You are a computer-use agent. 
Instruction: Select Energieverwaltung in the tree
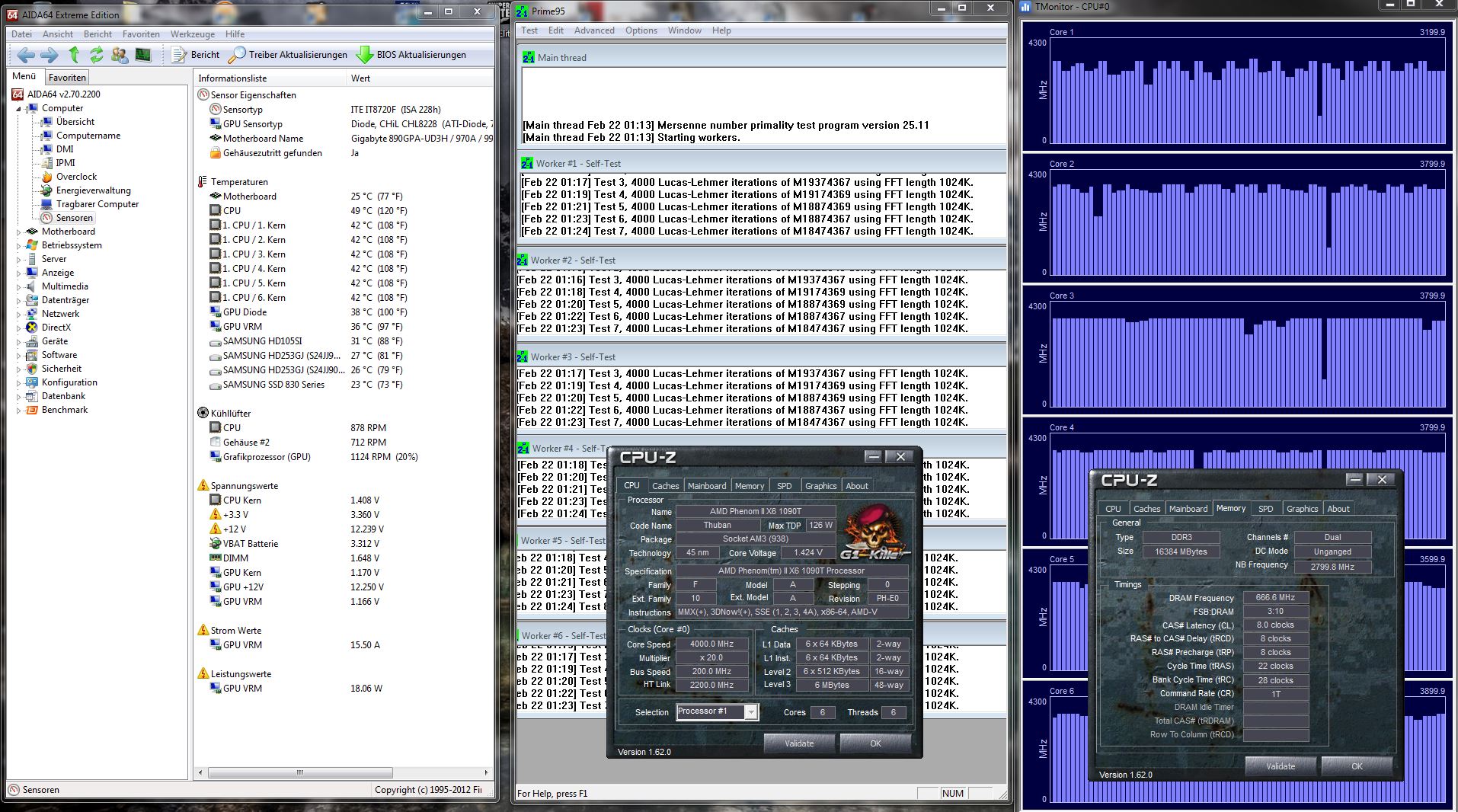point(93,190)
